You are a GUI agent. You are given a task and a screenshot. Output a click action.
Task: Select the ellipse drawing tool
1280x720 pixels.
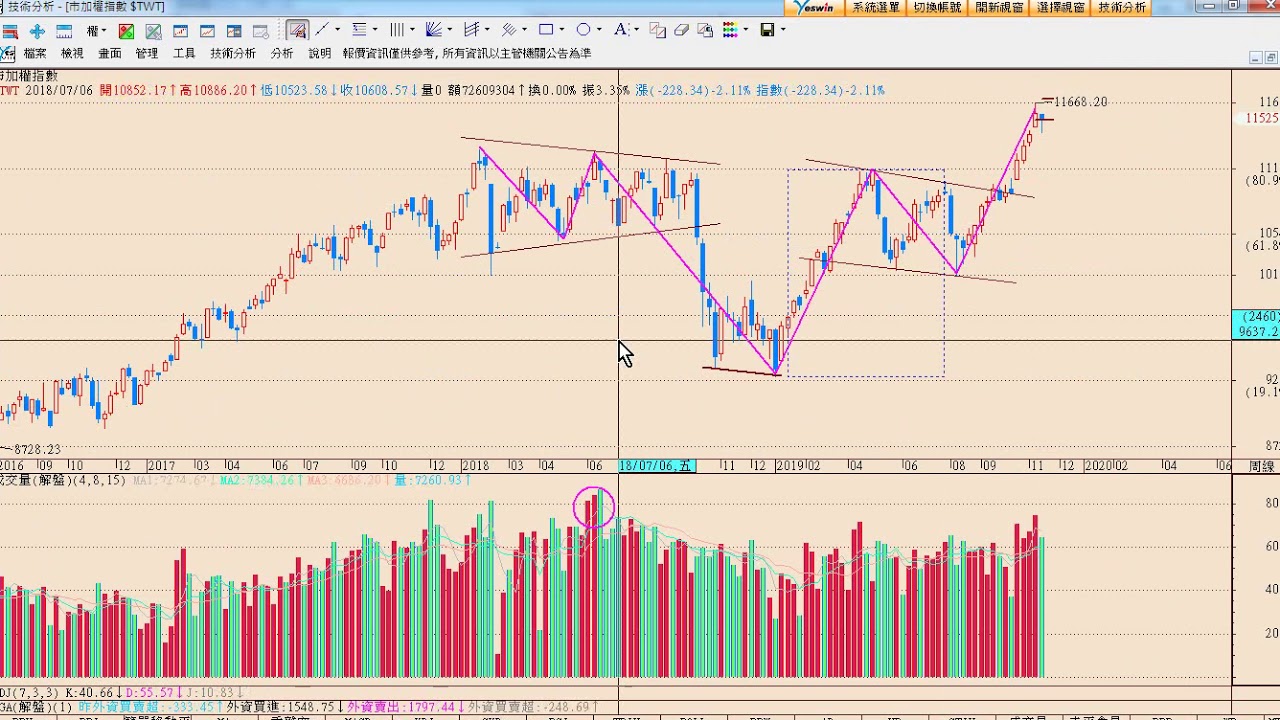click(x=583, y=30)
